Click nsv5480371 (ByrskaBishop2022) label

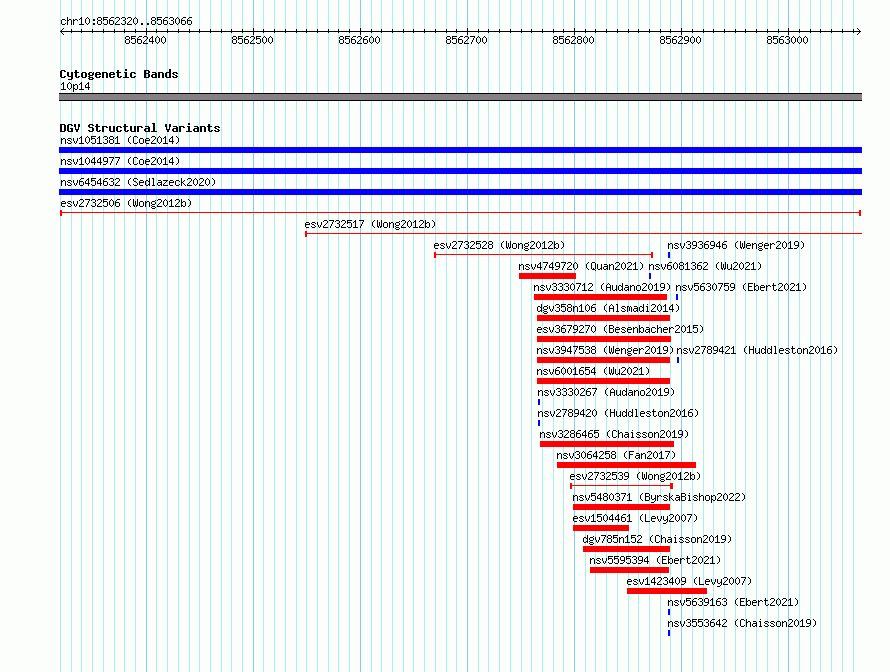coord(659,497)
